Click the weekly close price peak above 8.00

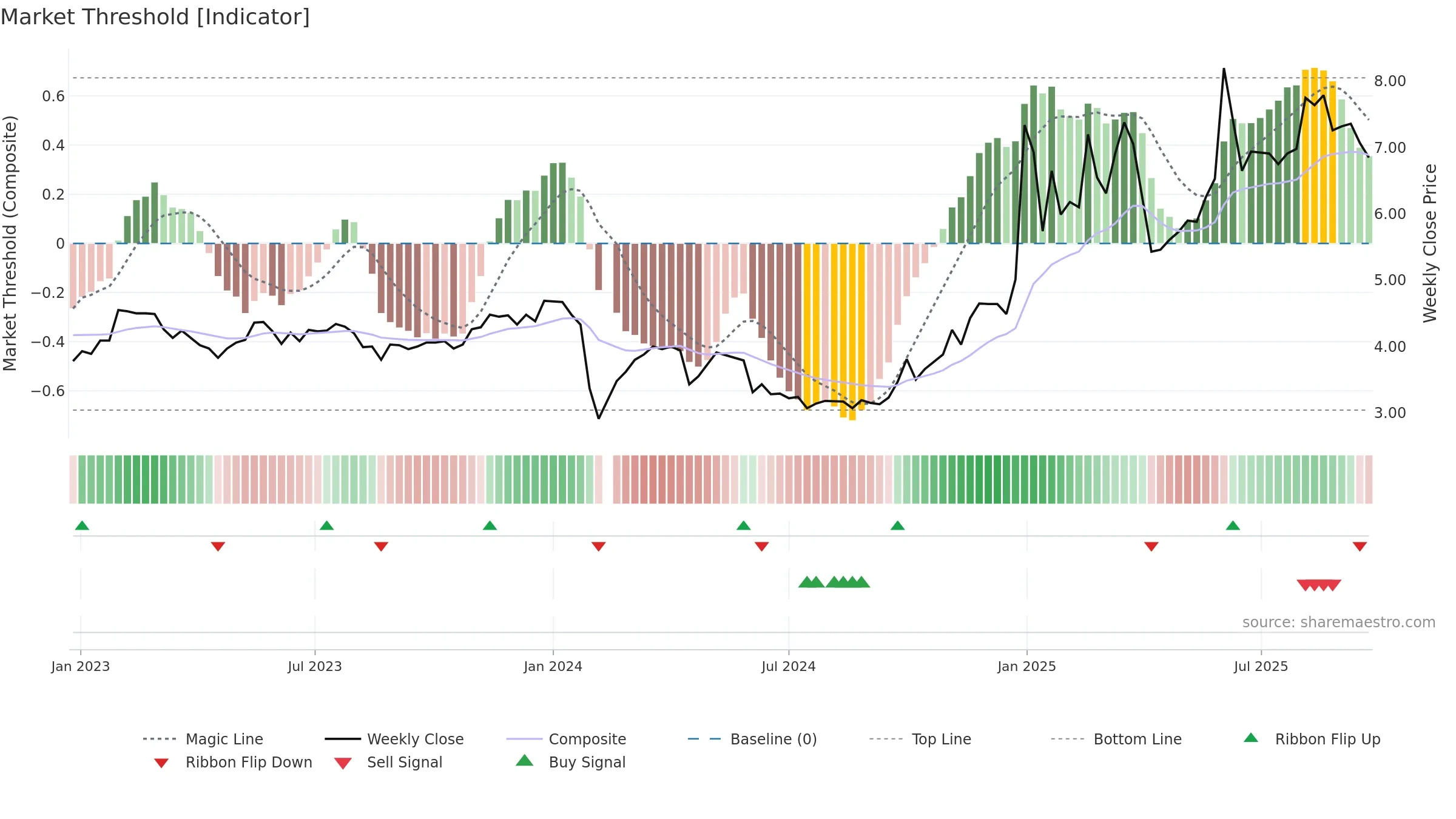[x=1224, y=69]
